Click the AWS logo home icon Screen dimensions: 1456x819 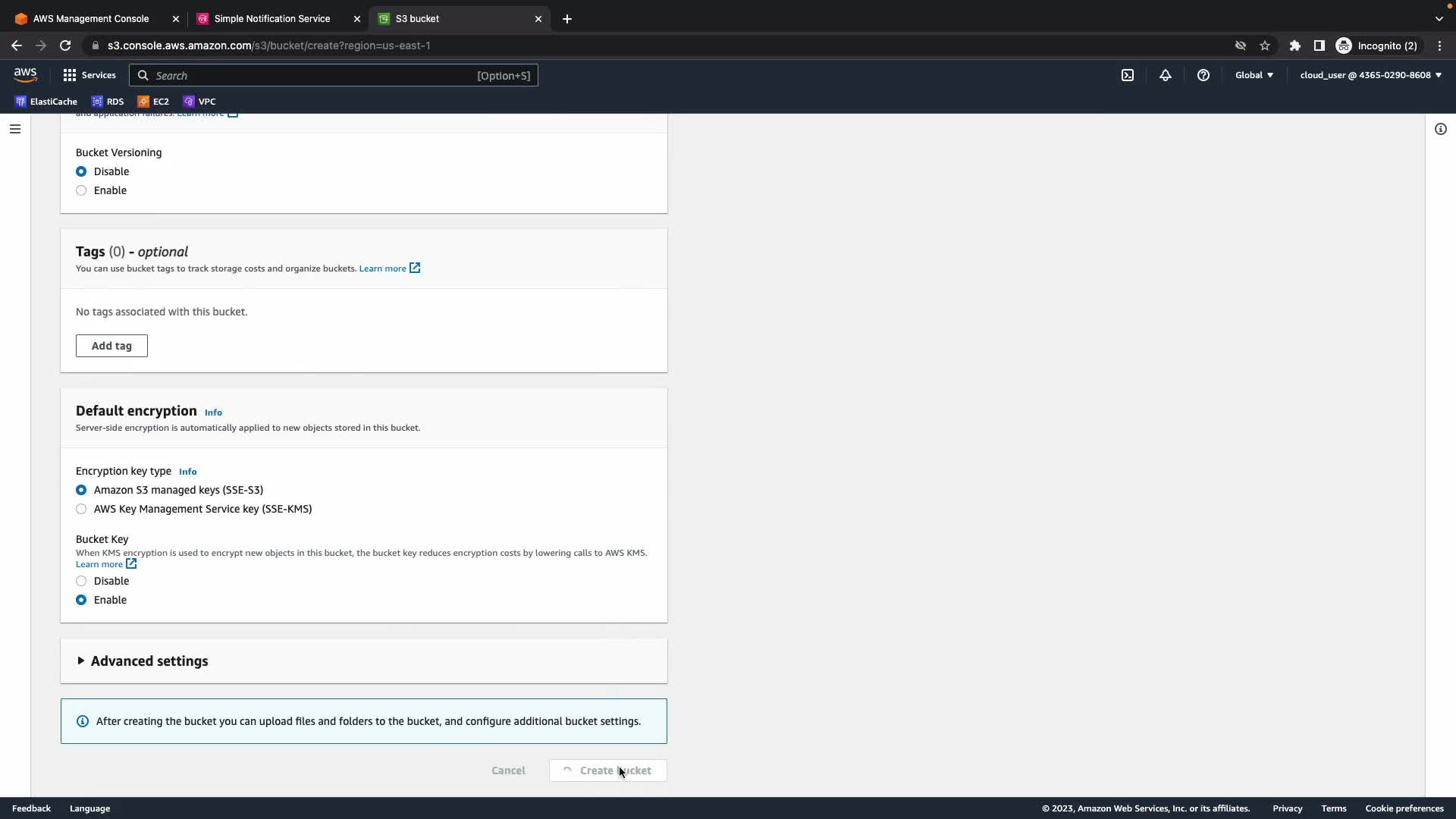25,74
